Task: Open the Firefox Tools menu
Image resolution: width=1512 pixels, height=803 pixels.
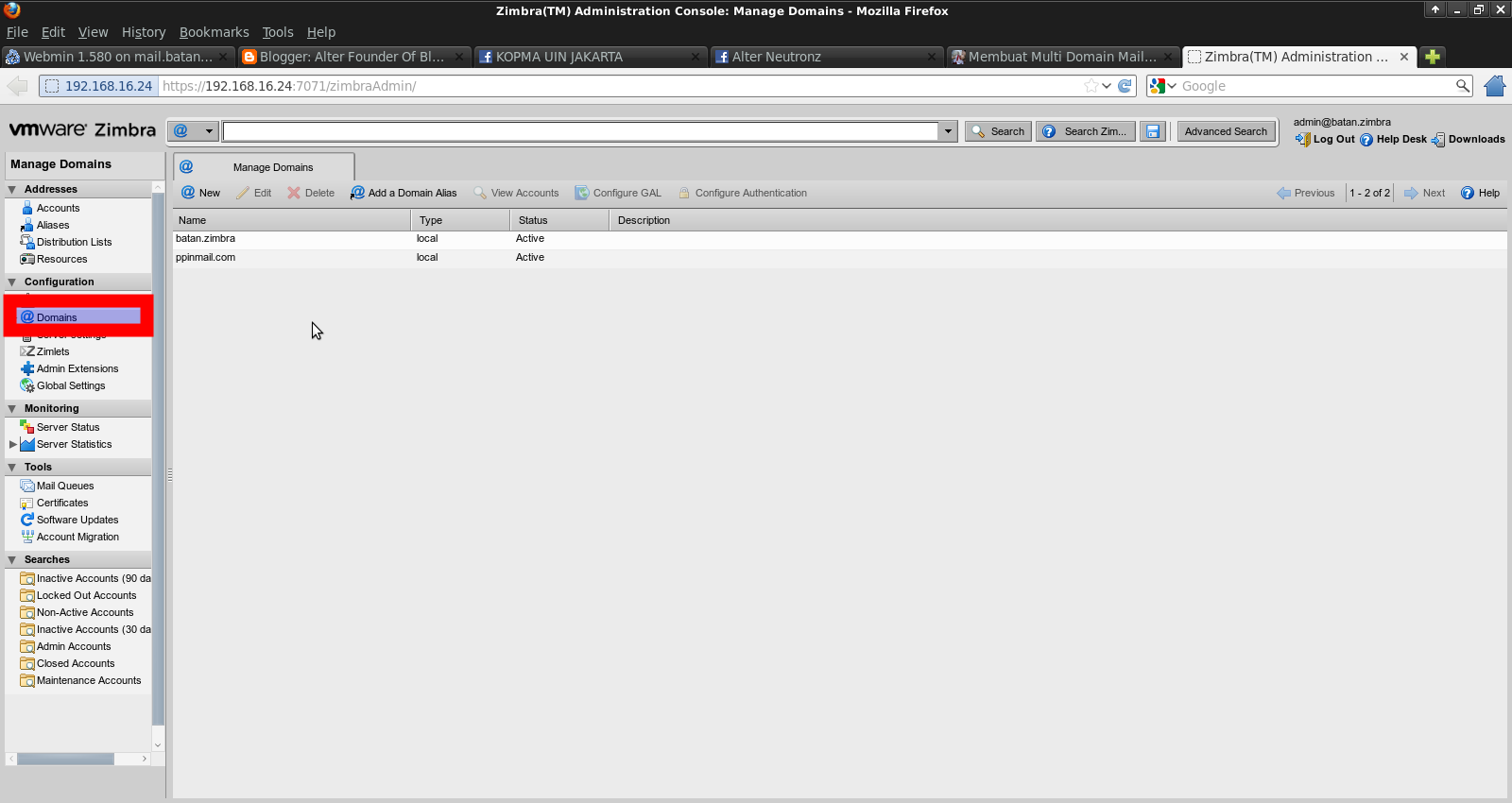Action: click(278, 32)
